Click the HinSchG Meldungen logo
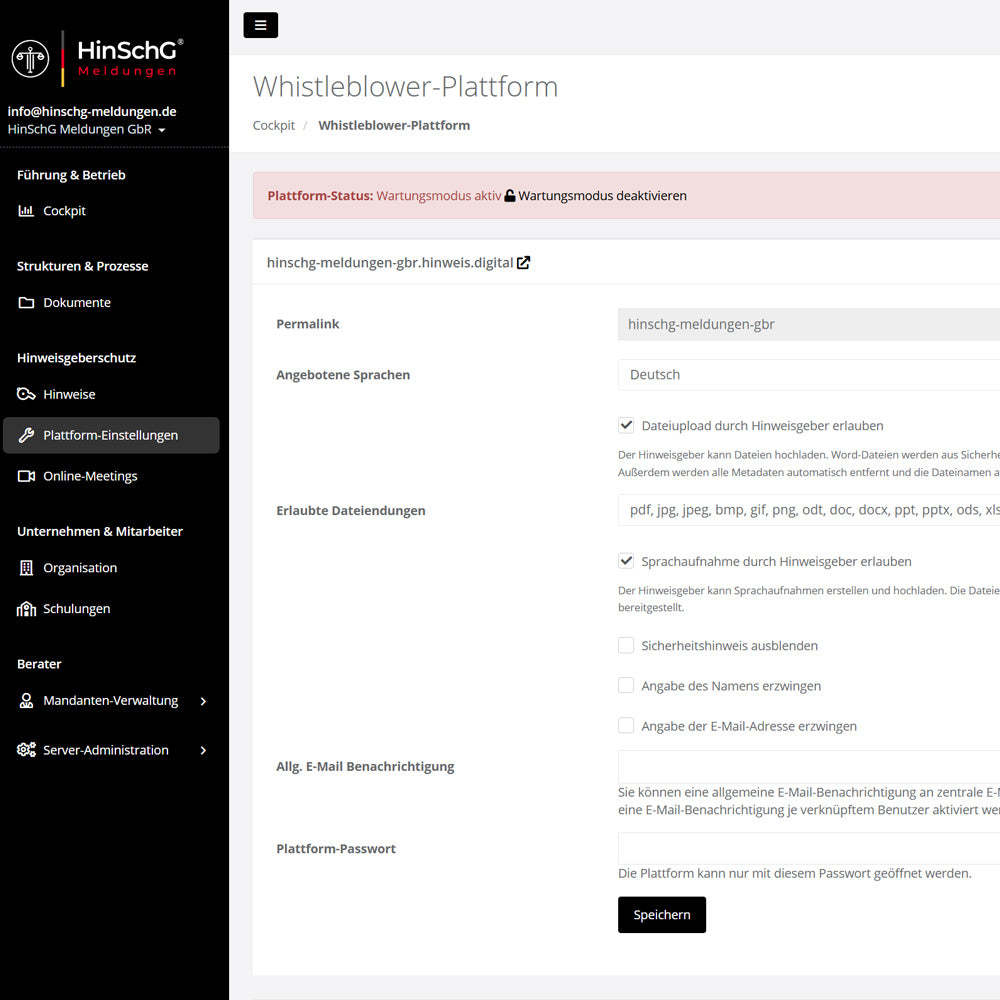Screen dimensions: 1000x1000 click(98, 57)
